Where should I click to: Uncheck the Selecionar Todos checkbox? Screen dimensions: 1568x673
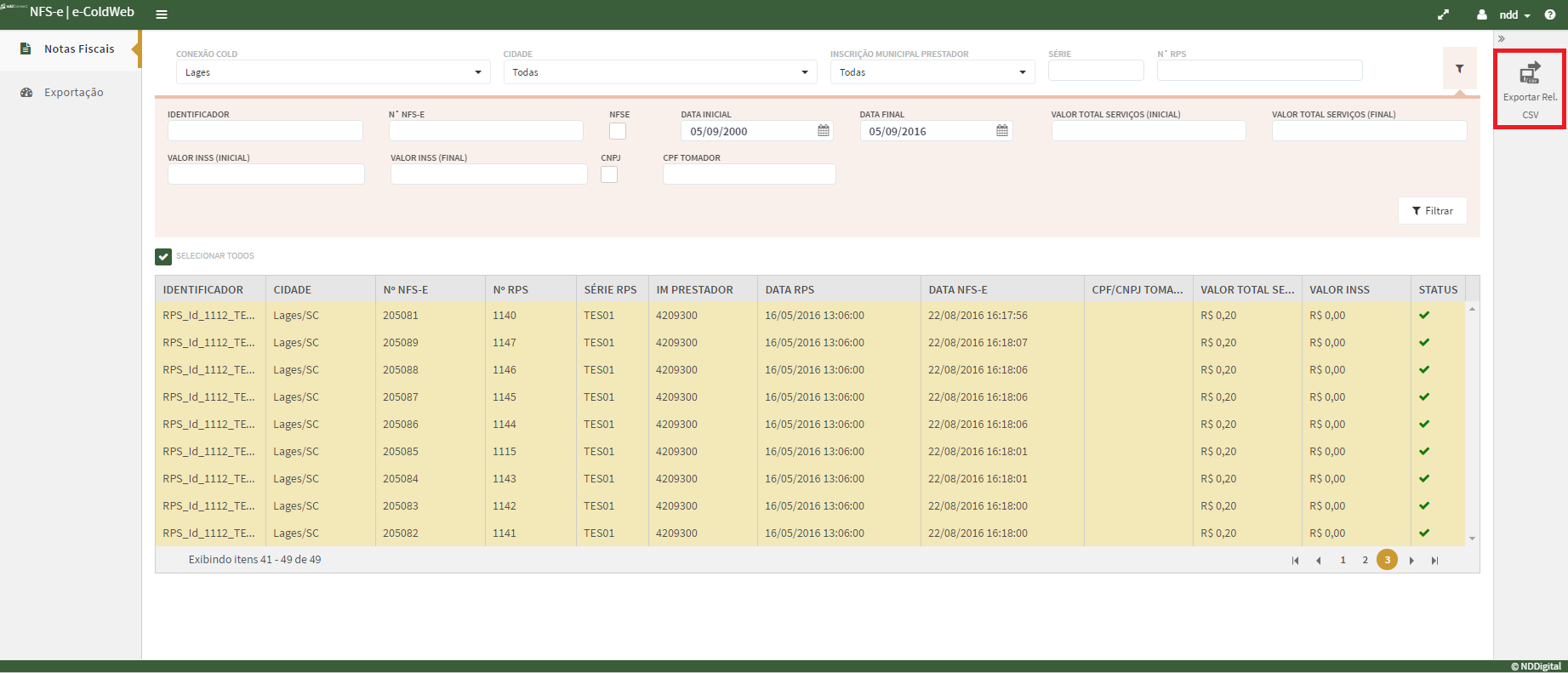(x=163, y=256)
